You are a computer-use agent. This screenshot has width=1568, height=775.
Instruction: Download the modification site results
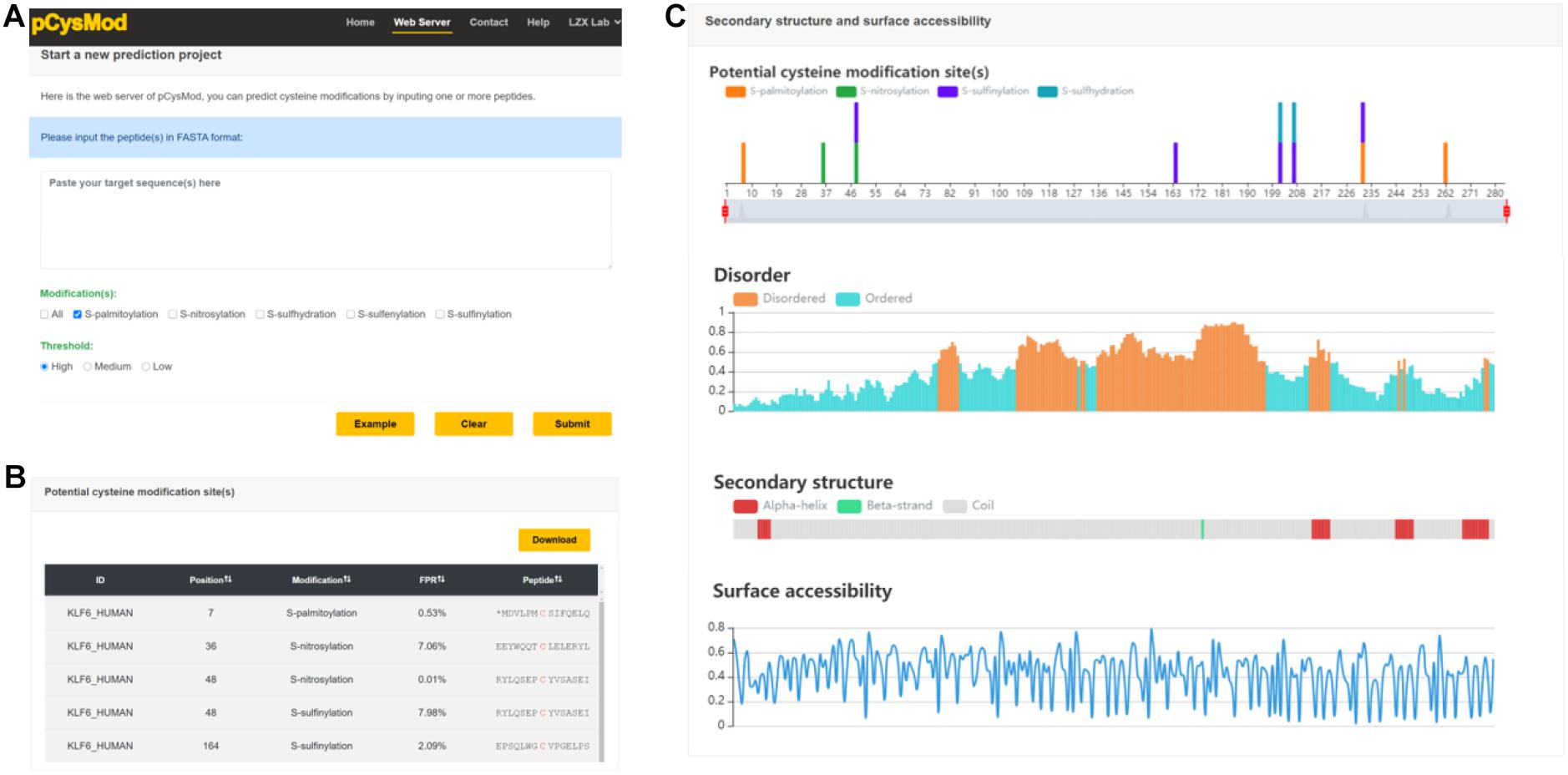(554, 539)
